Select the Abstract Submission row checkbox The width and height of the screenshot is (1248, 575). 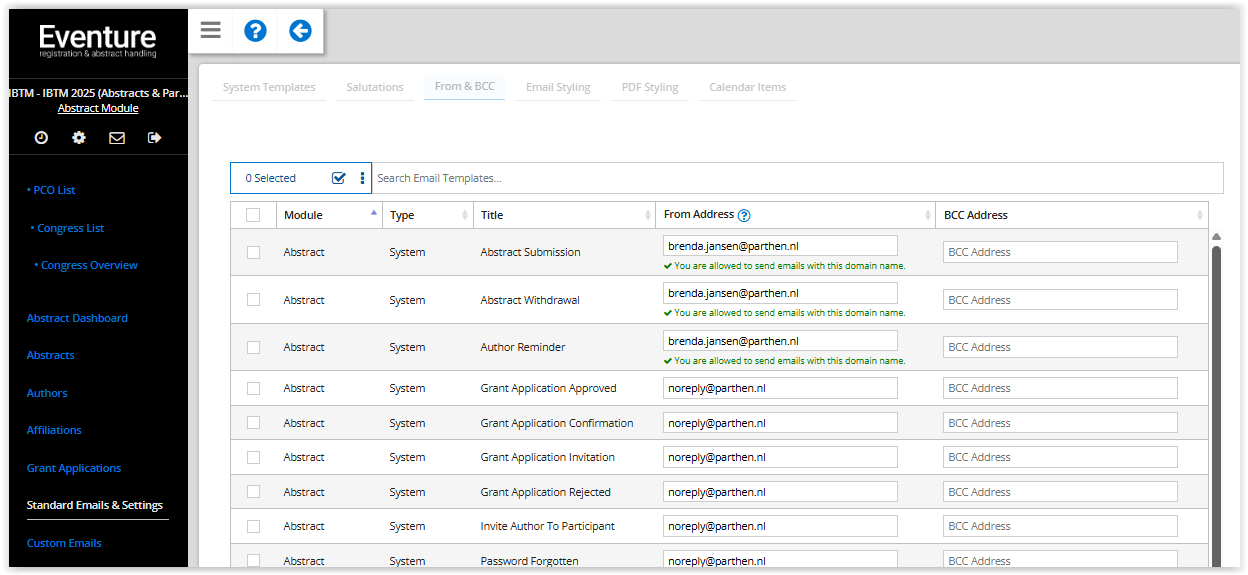pyautogui.click(x=253, y=252)
